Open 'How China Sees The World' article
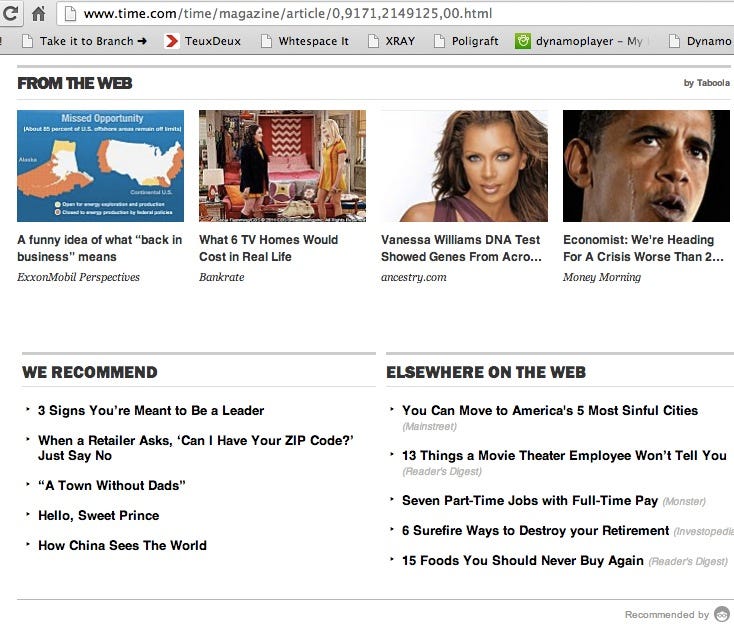 [x=122, y=545]
